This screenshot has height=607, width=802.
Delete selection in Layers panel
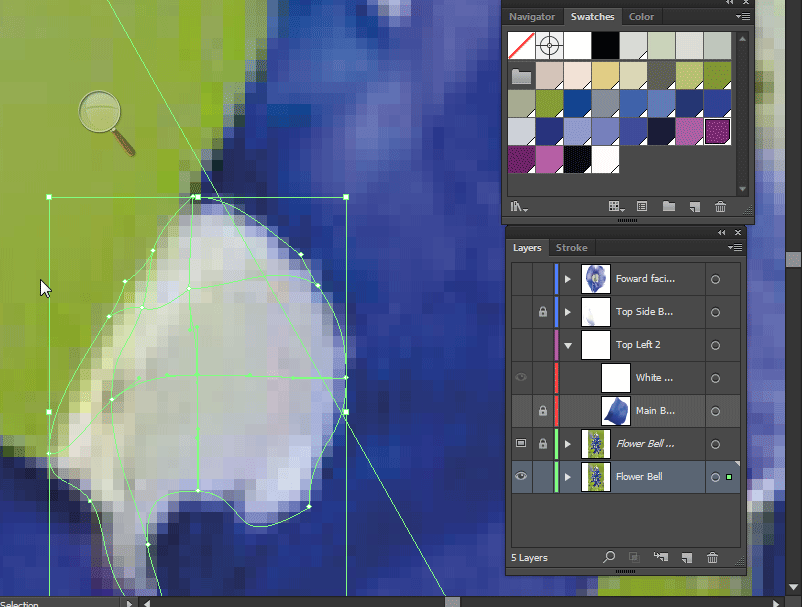tap(712, 557)
